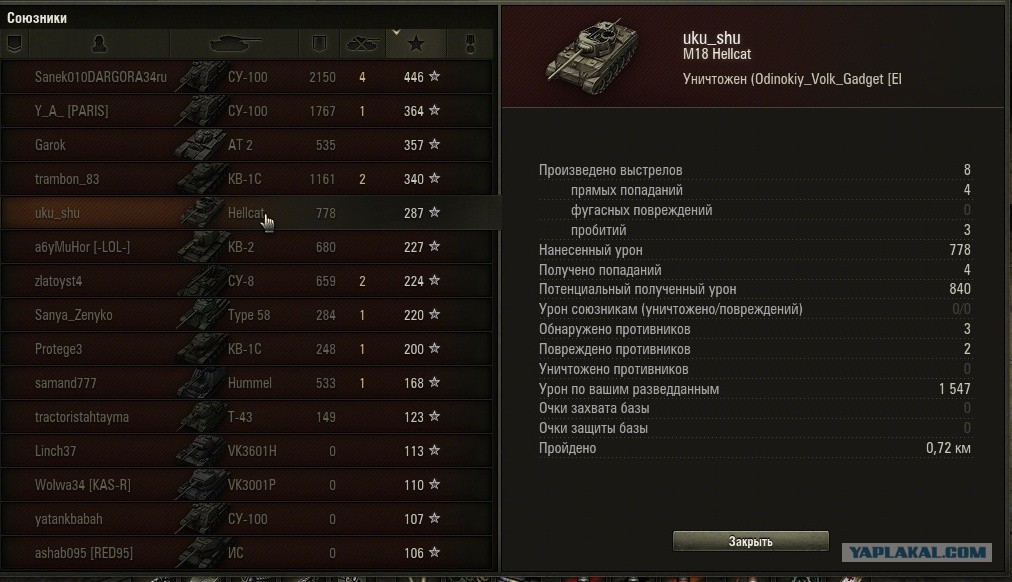
Task: Select Linch37 VK3601H row
Action: pyautogui.click(x=247, y=451)
